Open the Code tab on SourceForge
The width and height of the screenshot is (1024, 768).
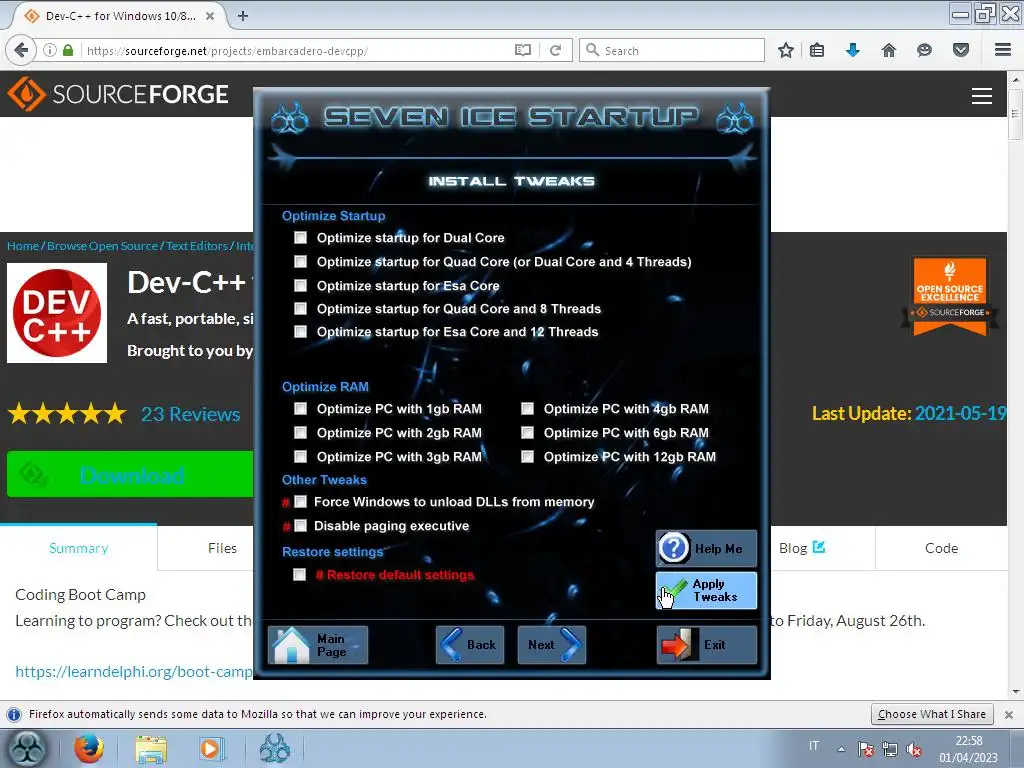(941, 548)
